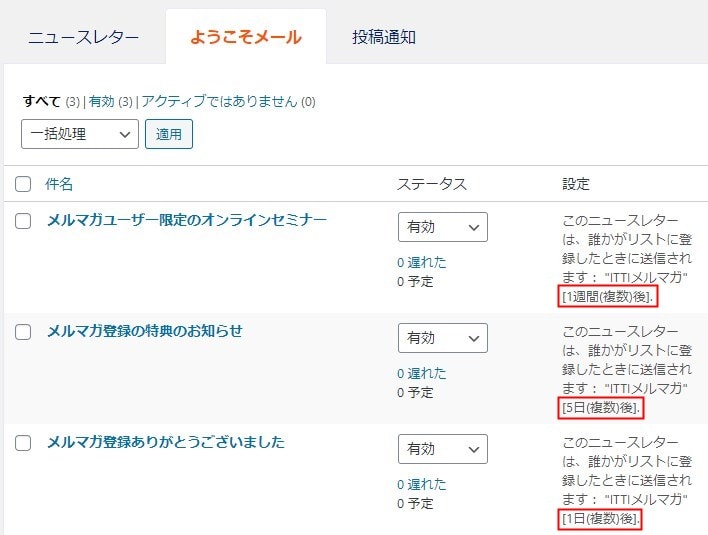This screenshot has width=708, height=535.
Task: Click the 適用 button
Action: point(169,134)
